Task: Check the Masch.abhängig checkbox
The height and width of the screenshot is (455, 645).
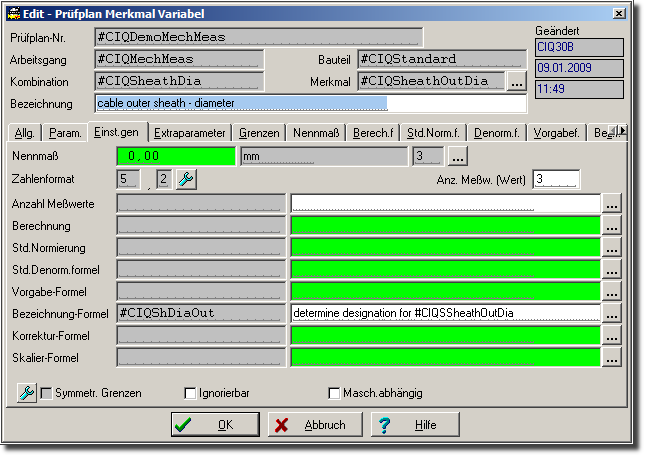Action: pyautogui.click(x=335, y=393)
